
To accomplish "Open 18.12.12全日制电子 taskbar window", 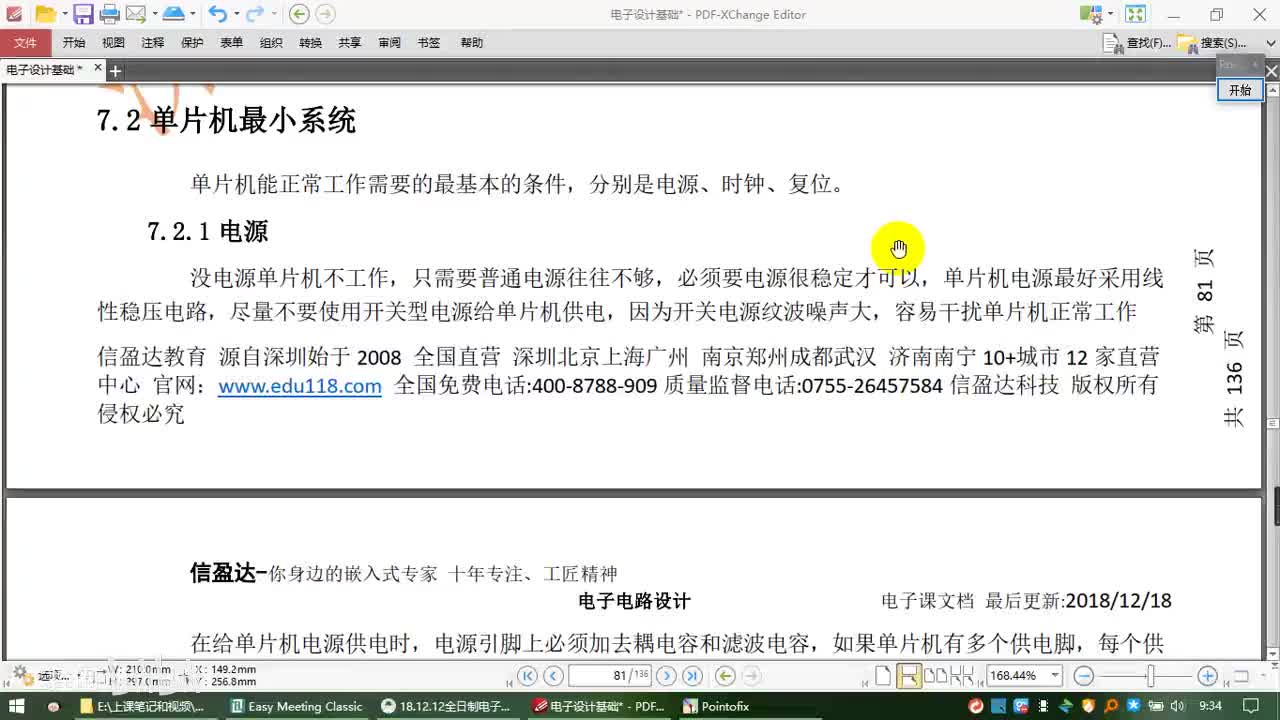I will [448, 706].
